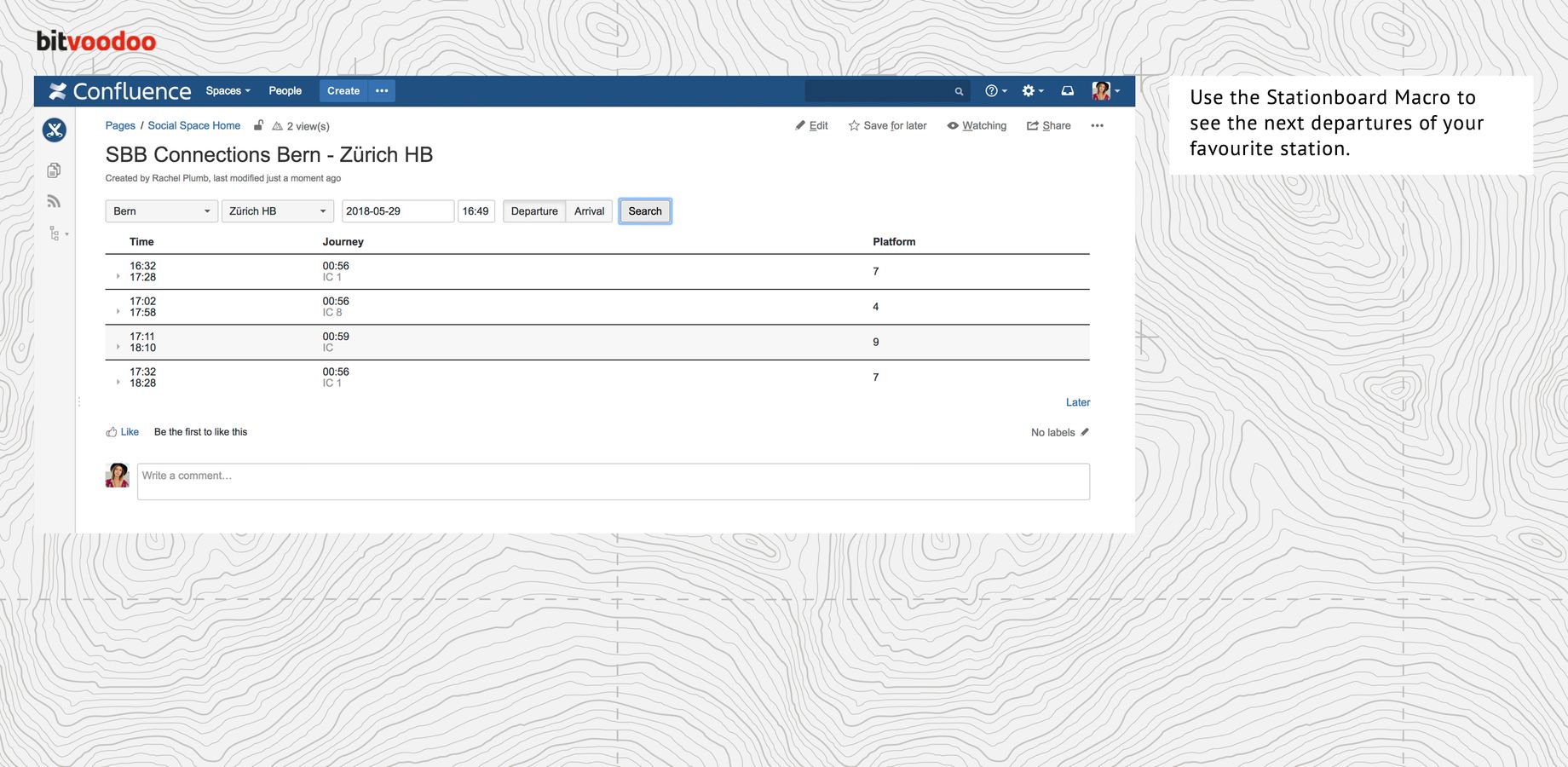The height and width of the screenshot is (767, 1568).
Task: Open the Bern origin station dropdown
Action: (x=162, y=211)
